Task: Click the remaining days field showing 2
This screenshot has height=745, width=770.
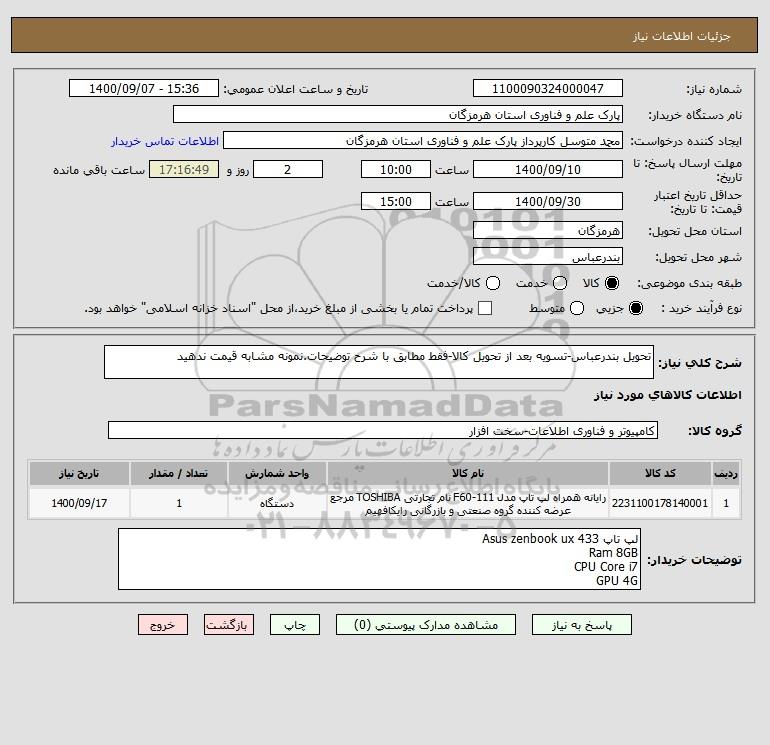Action: pyautogui.click(x=288, y=169)
